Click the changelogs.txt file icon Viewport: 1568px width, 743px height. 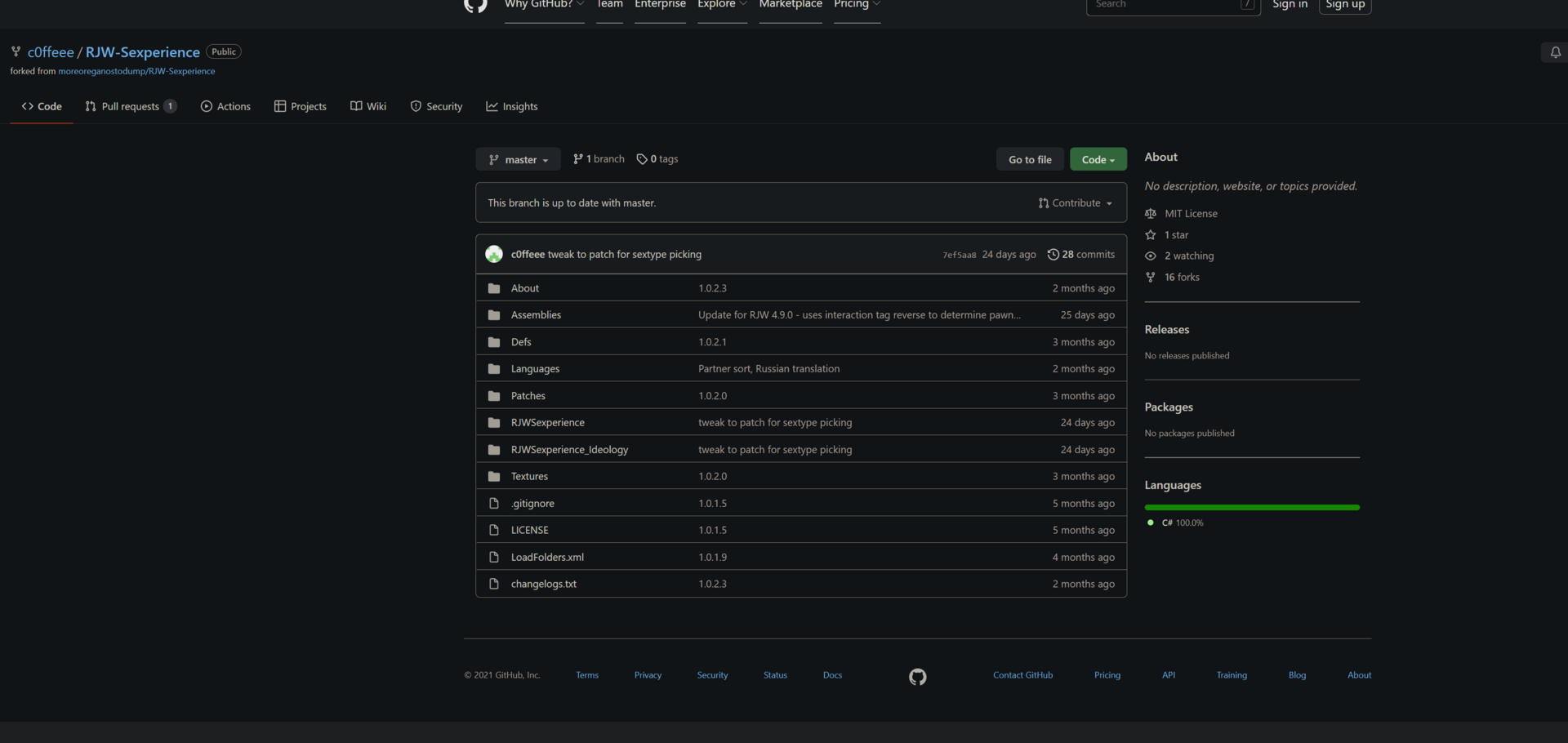click(494, 585)
